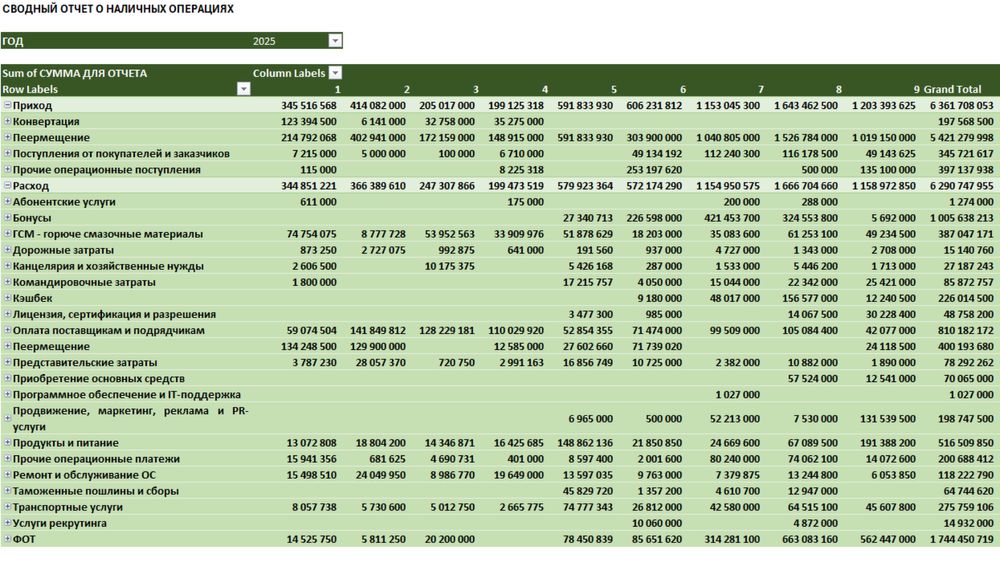Viewport: 1000px width, 563px height.
Task: Click the plus icon beside Кэшбек
Action: coord(7,298)
